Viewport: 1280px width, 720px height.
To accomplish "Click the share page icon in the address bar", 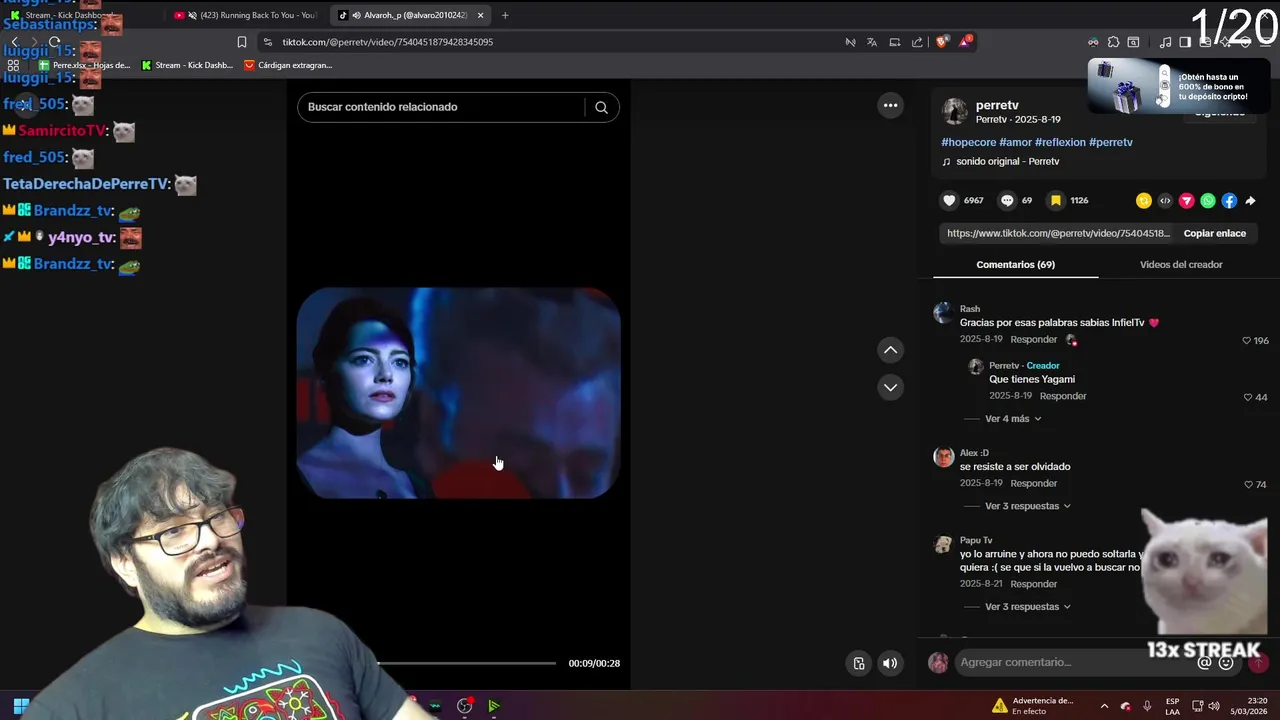I will pyautogui.click(x=917, y=42).
